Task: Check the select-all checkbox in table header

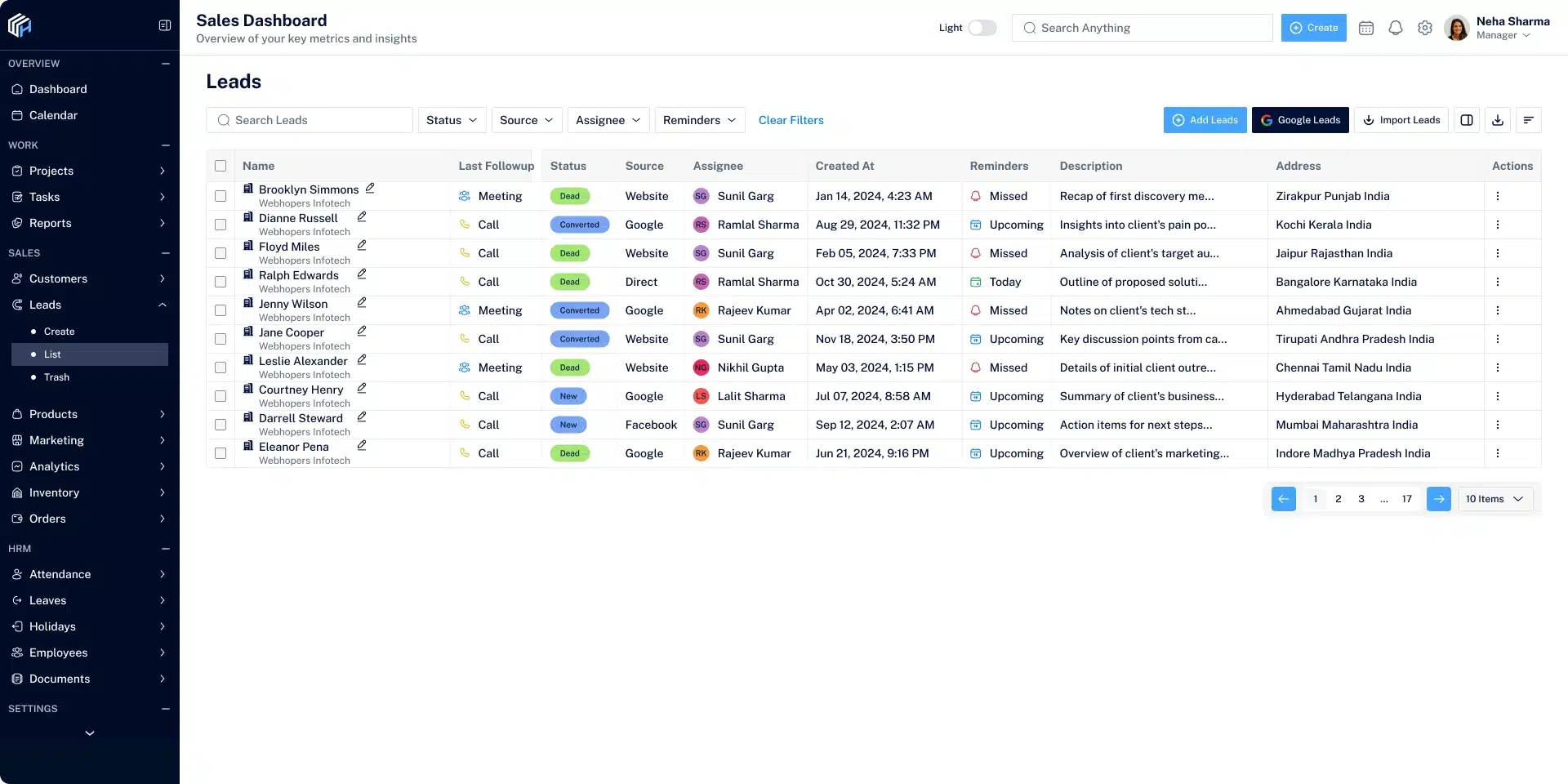Action: (x=220, y=166)
